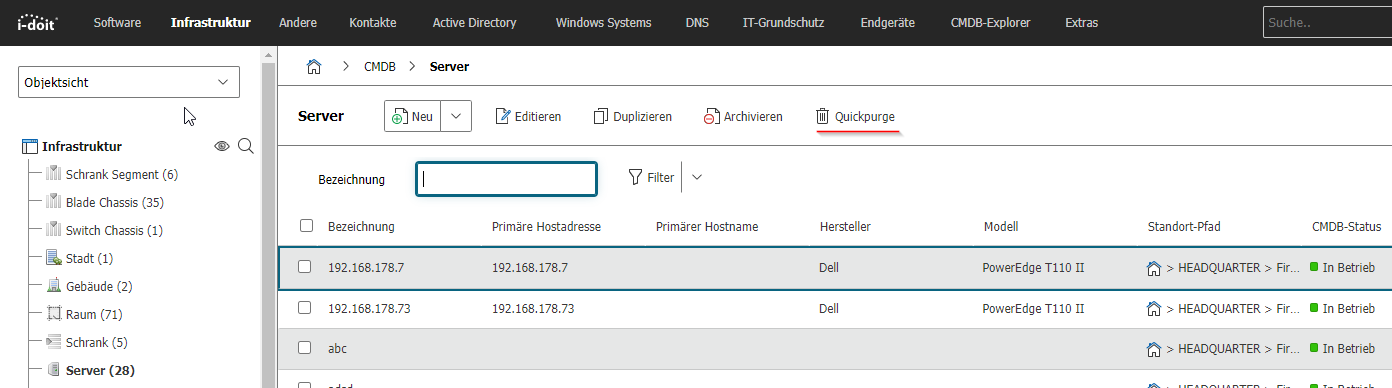Viewport: 1392px width, 388px height.
Task: Expand the arrow next to Neu
Action: [x=456, y=117]
